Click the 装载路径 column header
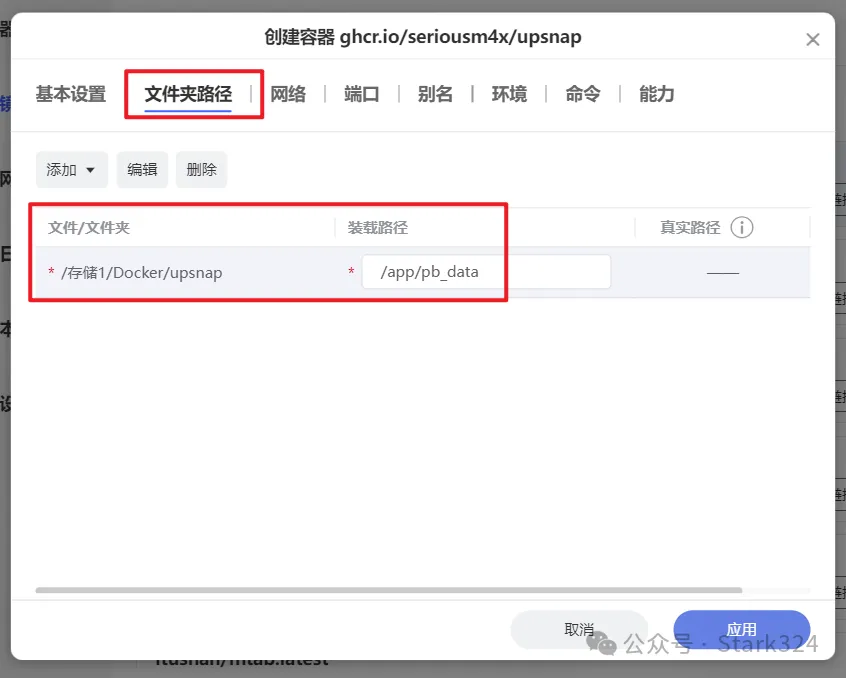 pos(378,228)
